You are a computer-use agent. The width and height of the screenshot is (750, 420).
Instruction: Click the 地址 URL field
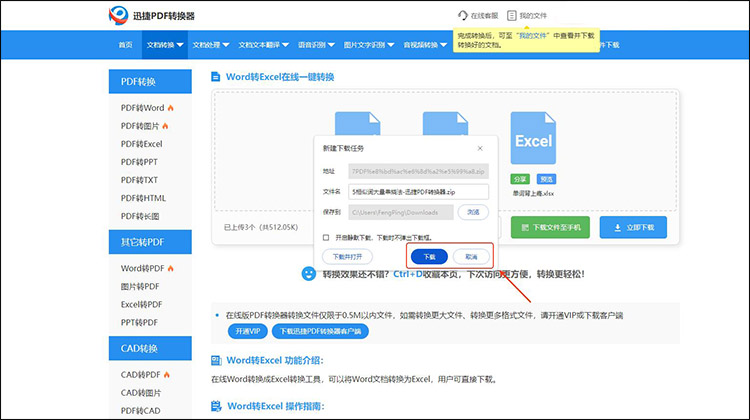coord(419,171)
